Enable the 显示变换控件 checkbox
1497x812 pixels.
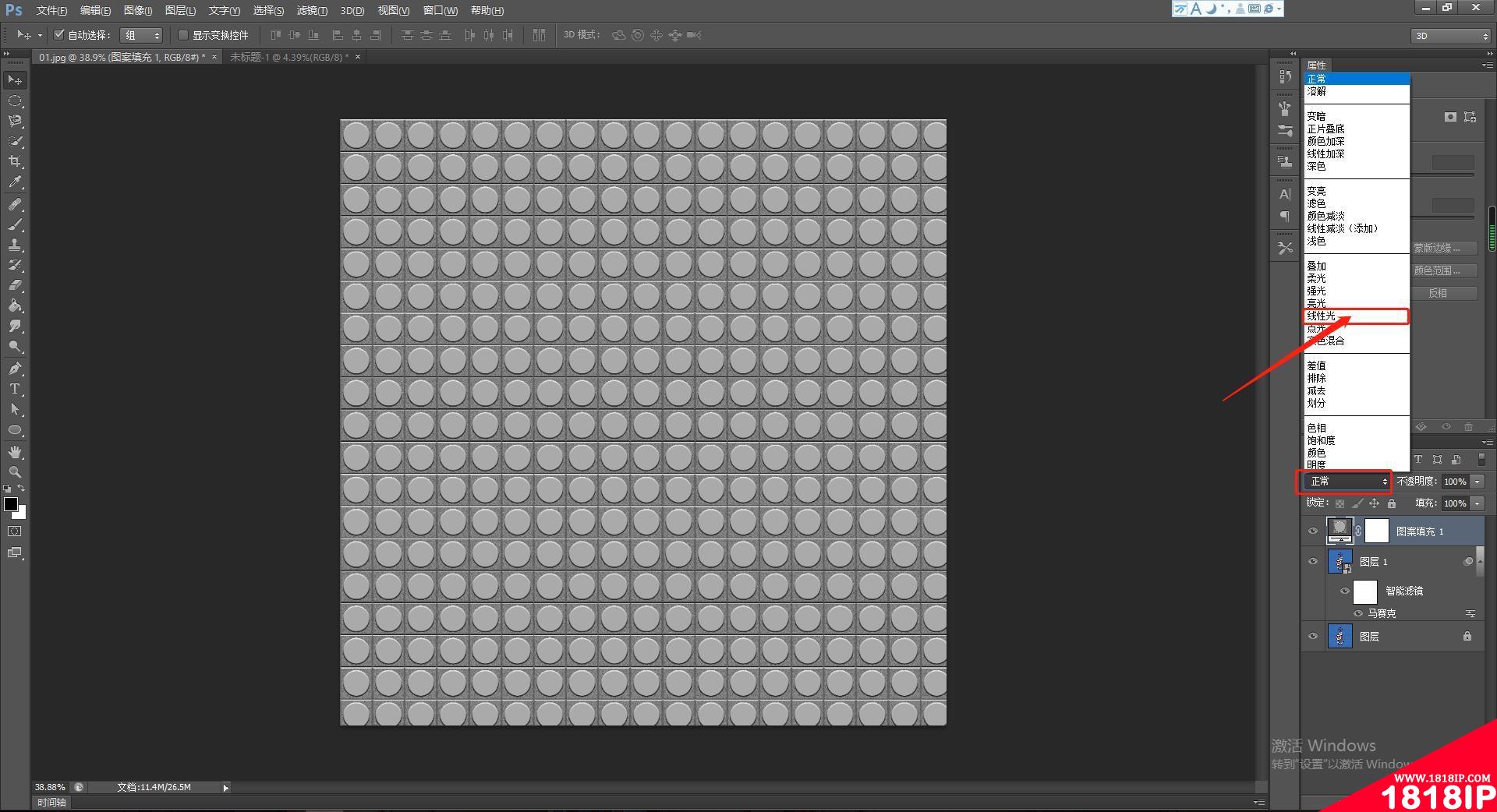183,35
